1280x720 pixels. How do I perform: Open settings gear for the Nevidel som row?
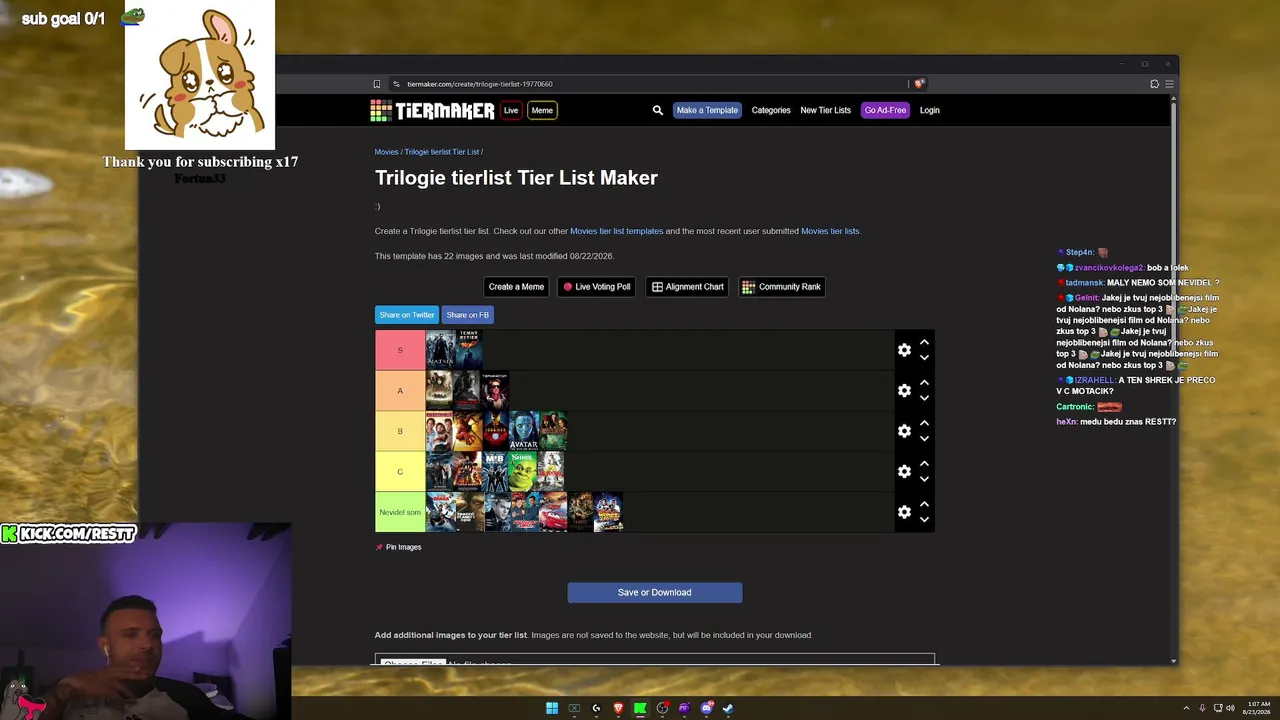point(904,512)
